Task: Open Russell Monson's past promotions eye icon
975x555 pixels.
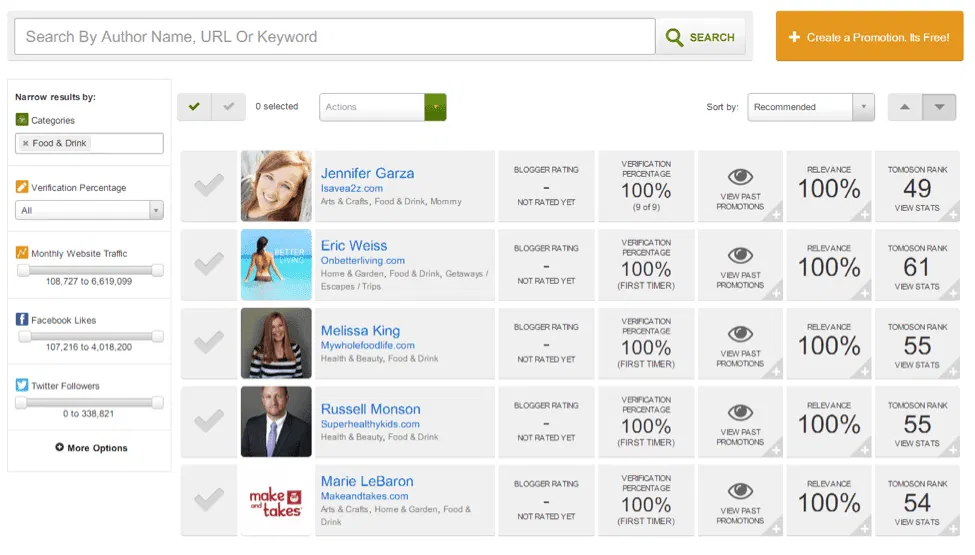Action: [740, 412]
